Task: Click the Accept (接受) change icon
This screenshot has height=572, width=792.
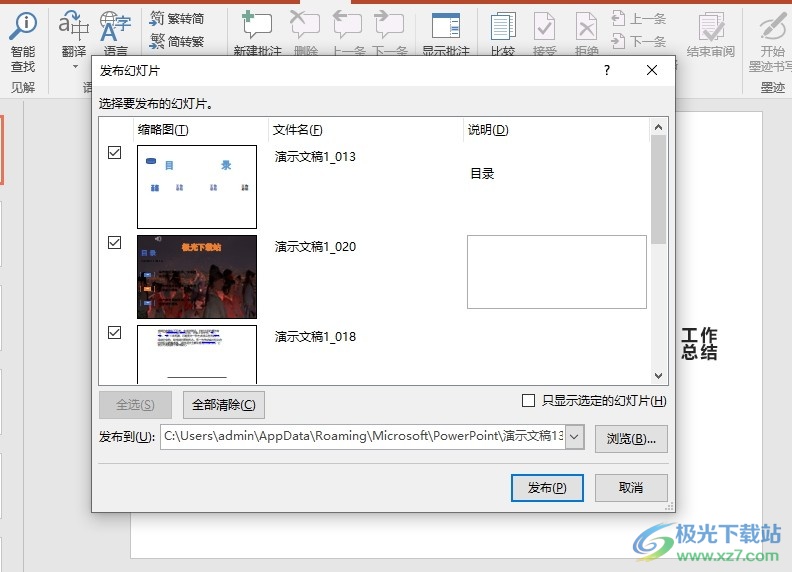Action: pos(544,25)
